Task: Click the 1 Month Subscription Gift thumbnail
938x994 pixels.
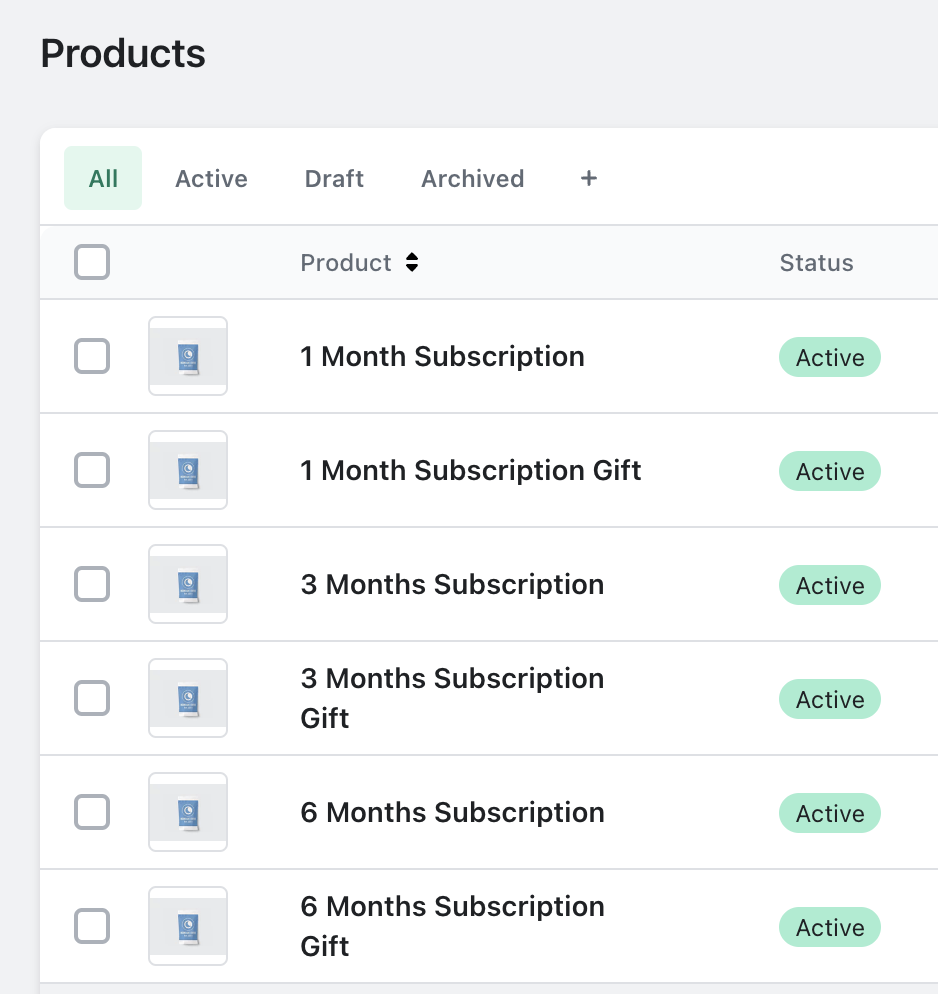Action: pyautogui.click(x=188, y=470)
